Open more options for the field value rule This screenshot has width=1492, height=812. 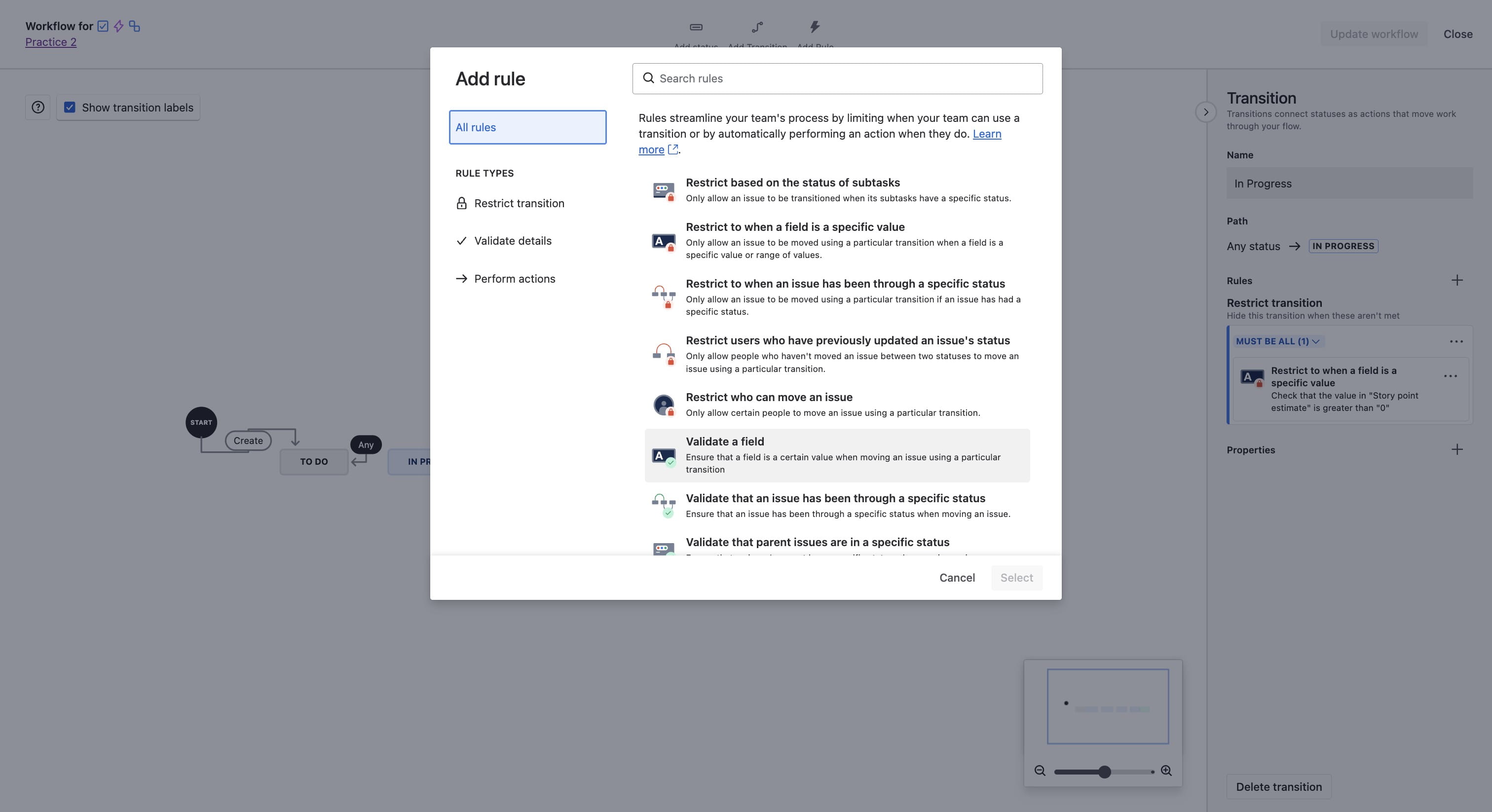(1450, 376)
